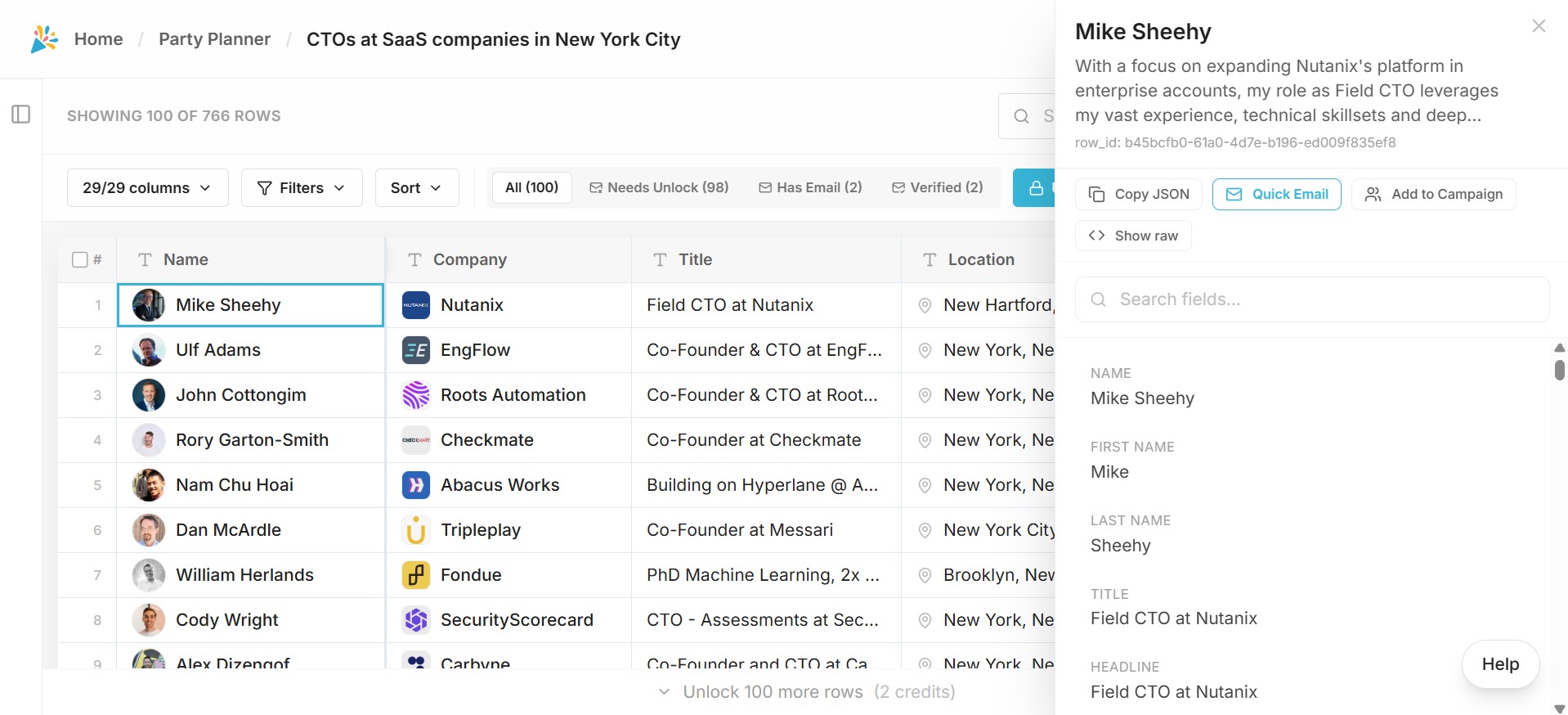This screenshot has height=715, width=1568.
Task: Click the app logo icon
Action: coord(44,38)
